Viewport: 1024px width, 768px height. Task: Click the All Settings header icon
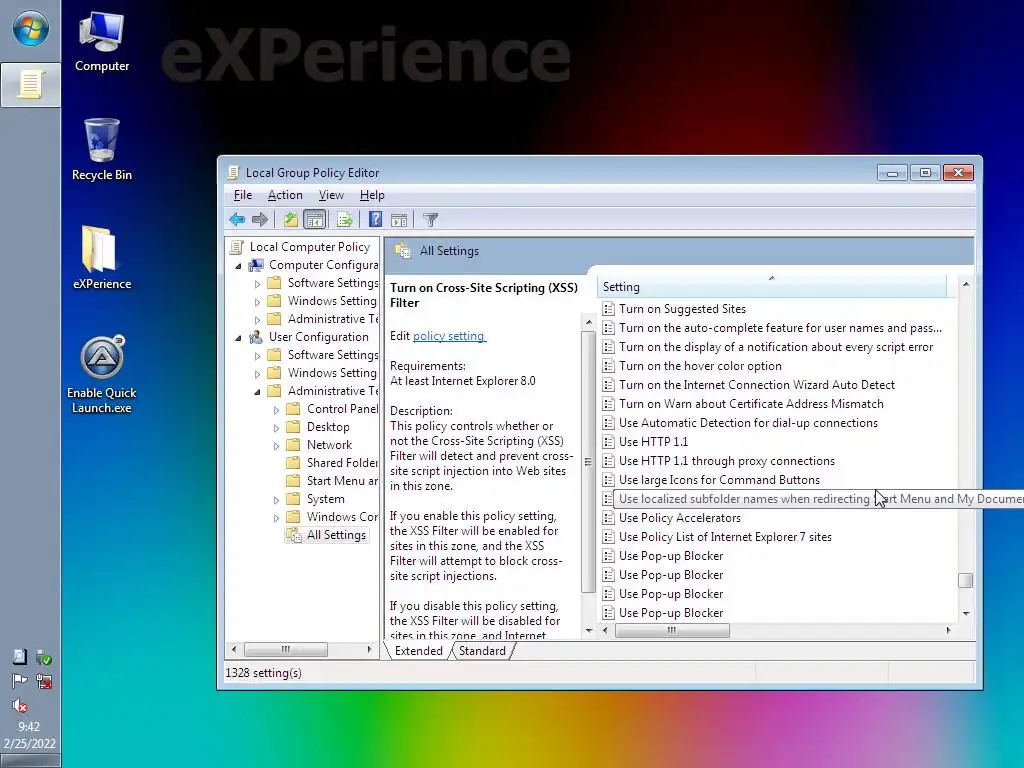pos(403,251)
